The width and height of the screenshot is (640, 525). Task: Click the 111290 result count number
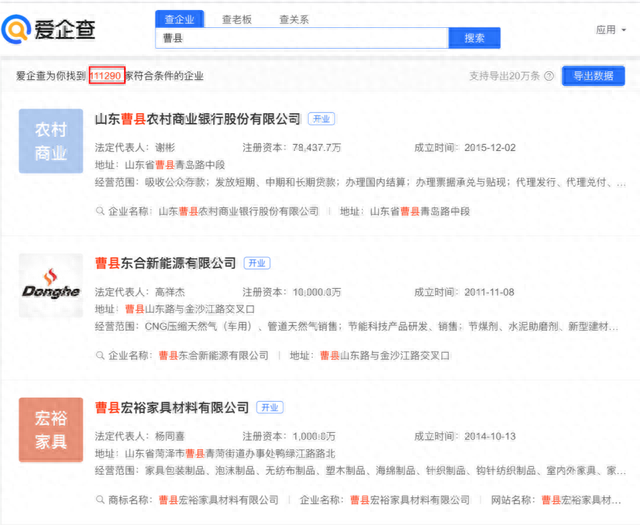105,76
